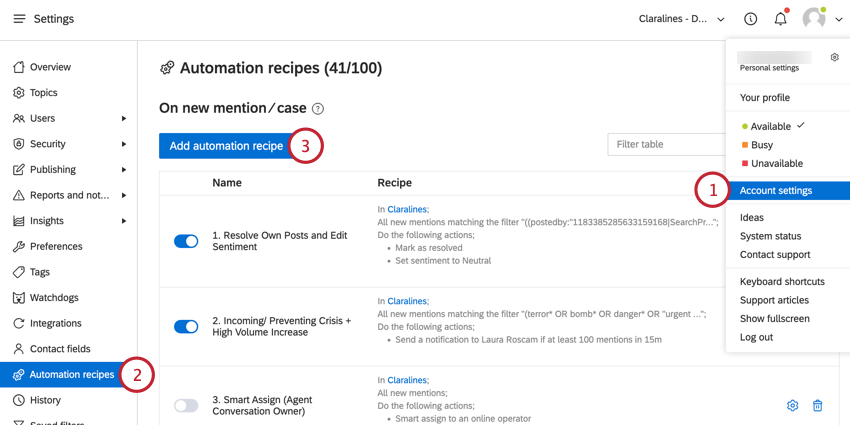Screen dimensions: 850x425
Task: Click the Integrations refresh icon
Action: coord(19,323)
